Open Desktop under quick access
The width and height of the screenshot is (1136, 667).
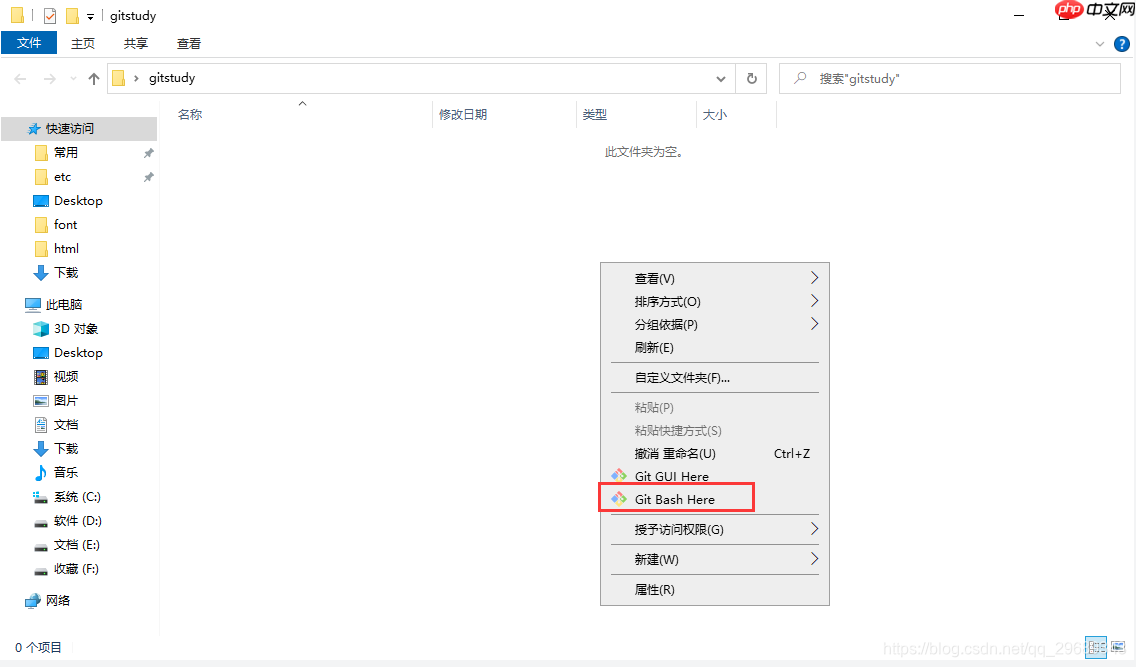79,201
